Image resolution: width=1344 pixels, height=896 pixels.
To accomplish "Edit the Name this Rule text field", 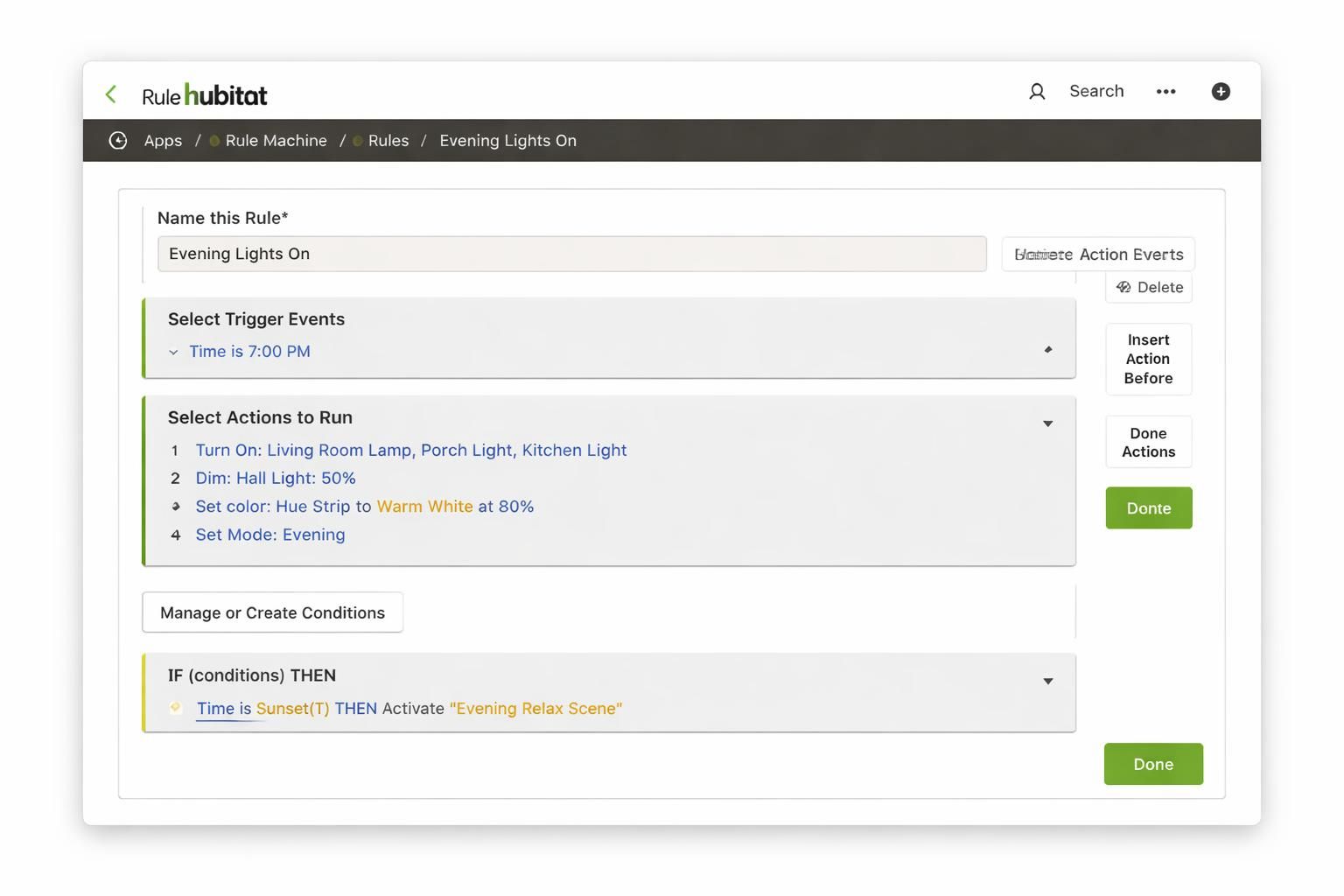I will click(x=572, y=254).
